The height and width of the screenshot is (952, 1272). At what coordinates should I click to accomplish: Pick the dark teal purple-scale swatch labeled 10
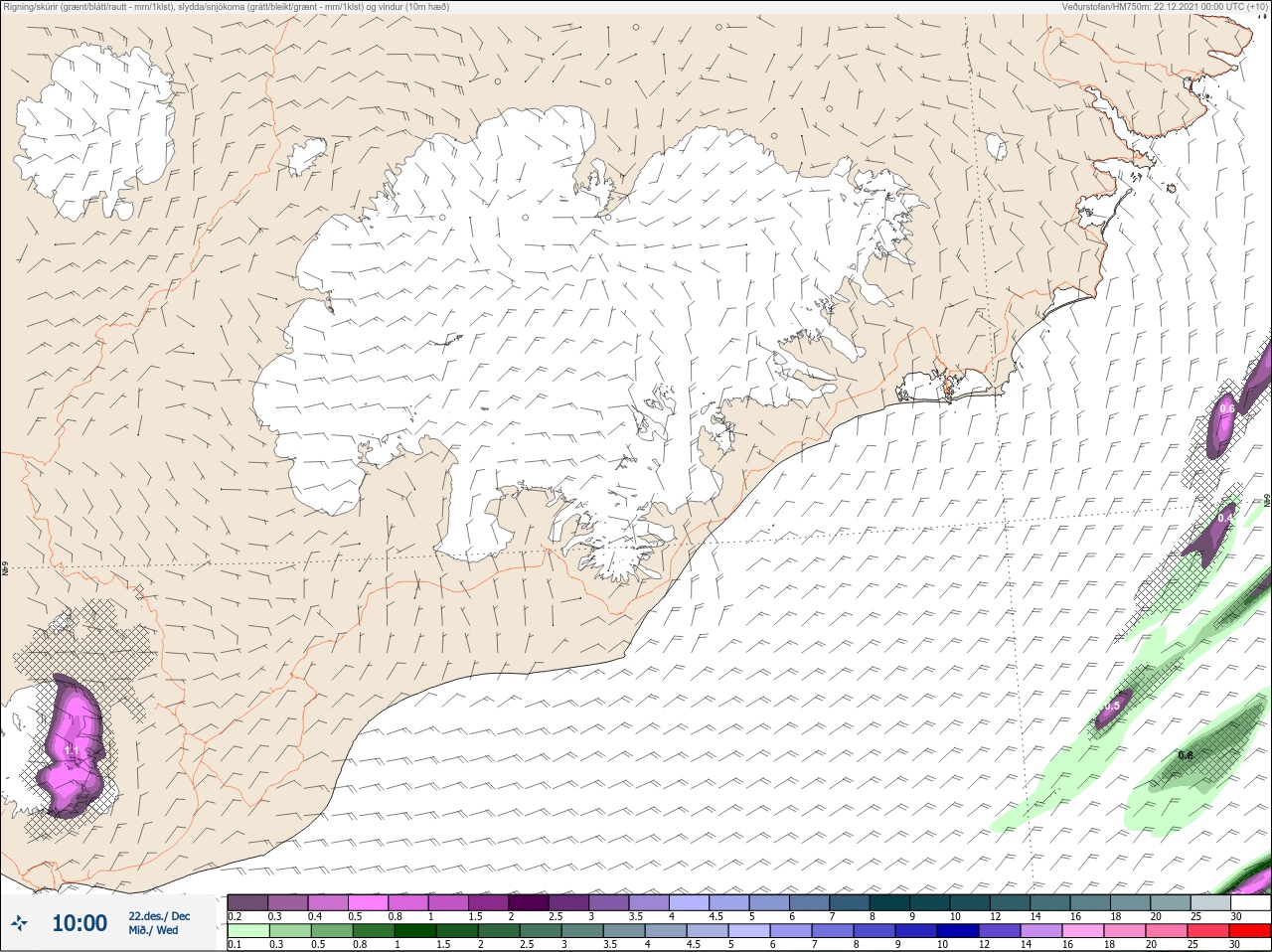[970, 902]
